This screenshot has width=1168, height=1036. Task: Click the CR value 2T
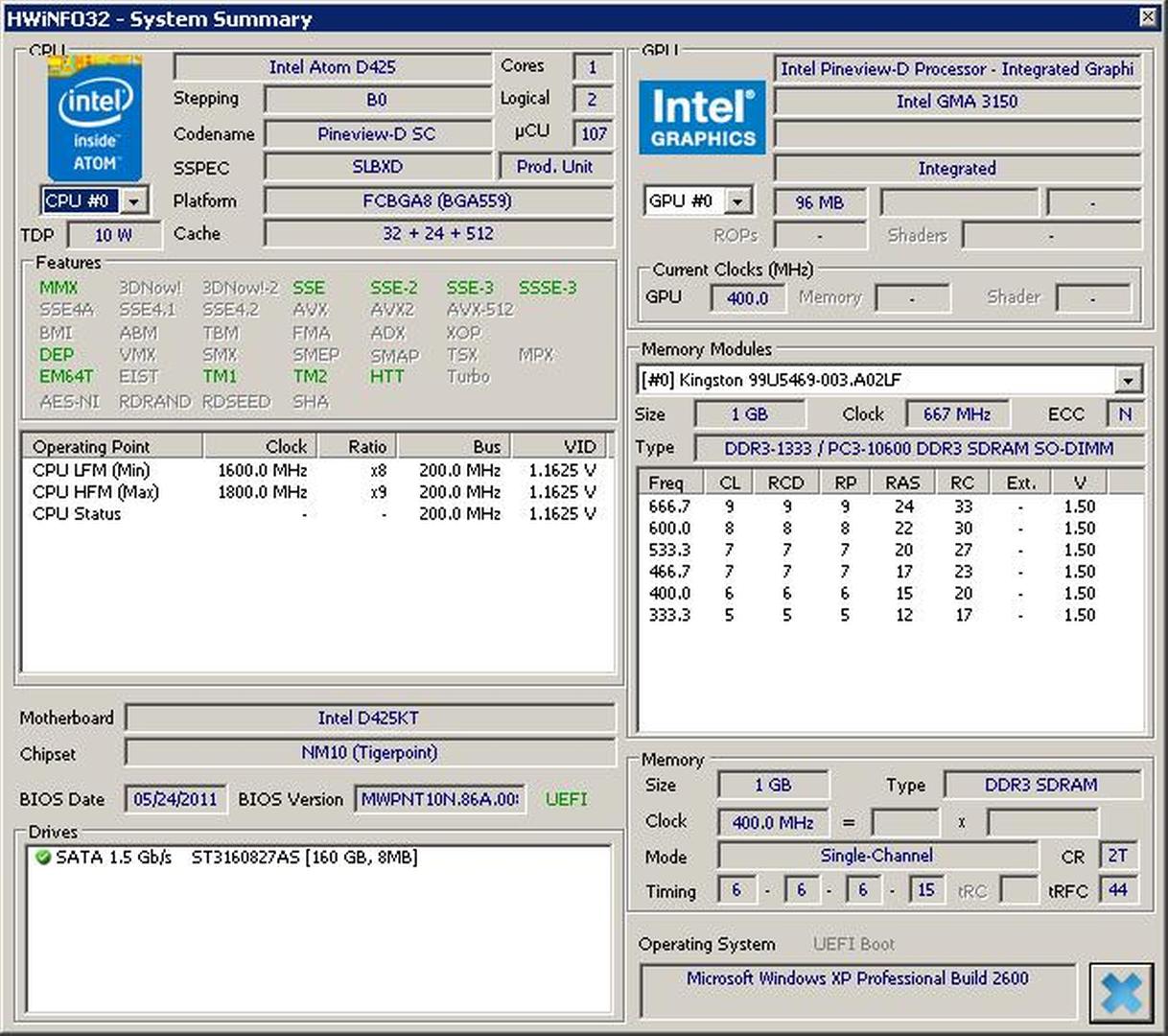pyautogui.click(x=1117, y=856)
